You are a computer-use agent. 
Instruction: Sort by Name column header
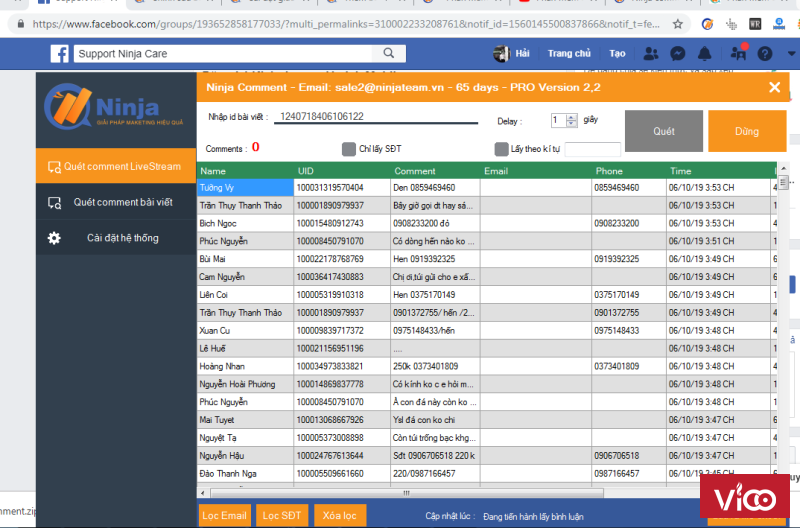click(x=245, y=171)
